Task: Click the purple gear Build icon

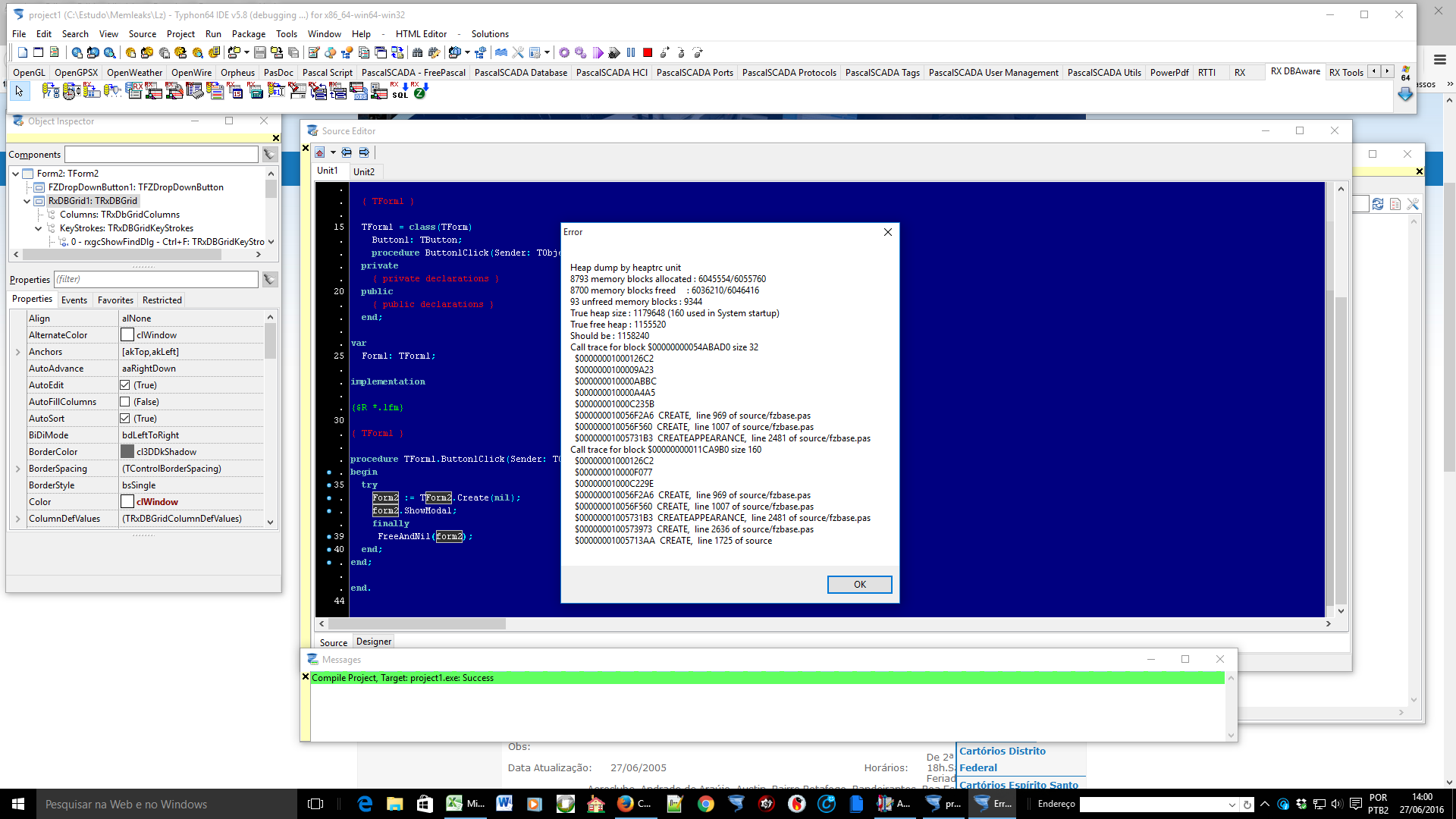Action: click(564, 52)
